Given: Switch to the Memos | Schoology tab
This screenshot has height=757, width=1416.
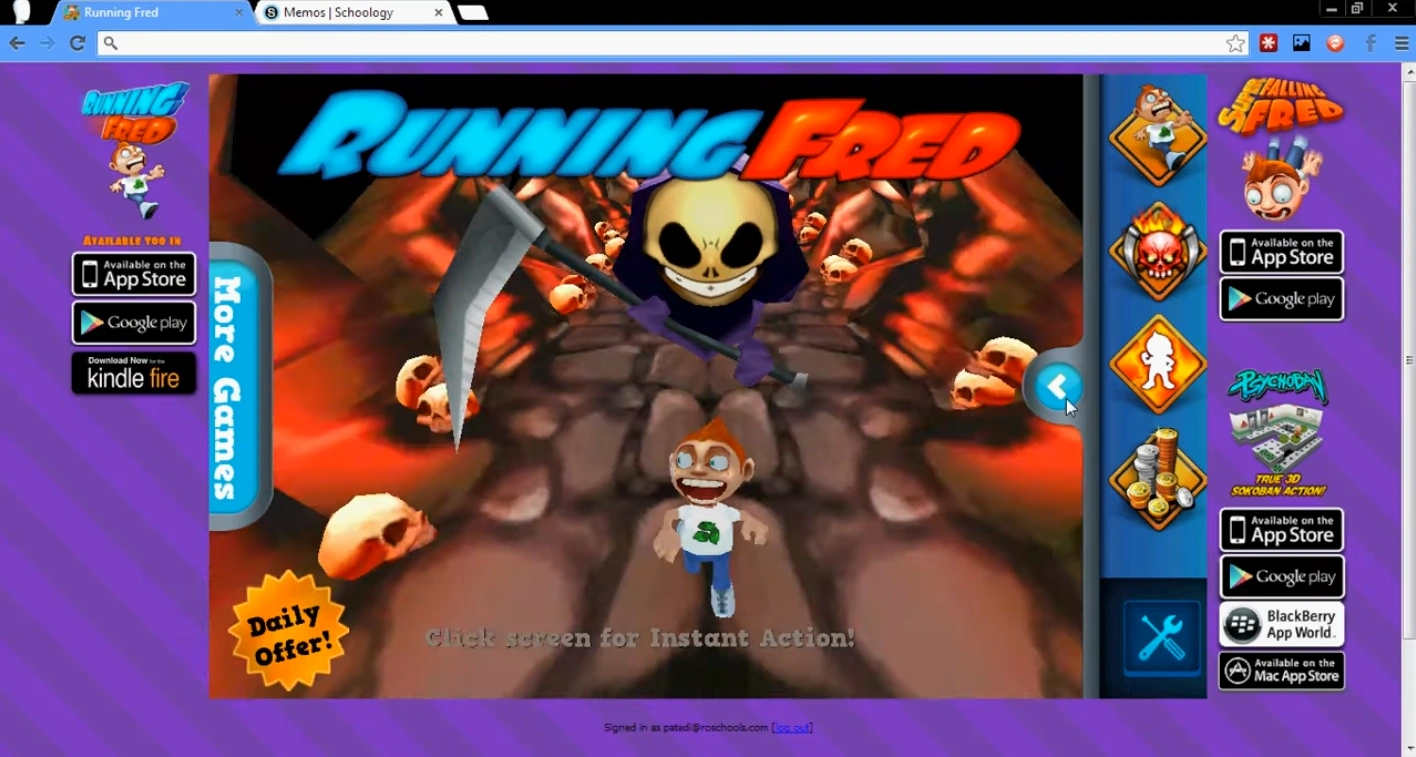Looking at the screenshot, I should tap(352, 13).
